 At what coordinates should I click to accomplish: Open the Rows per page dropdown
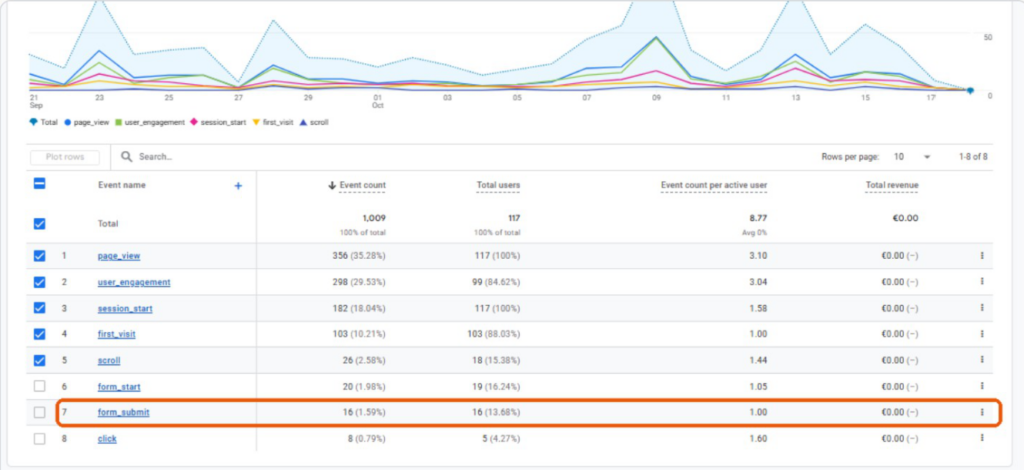[x=911, y=157]
